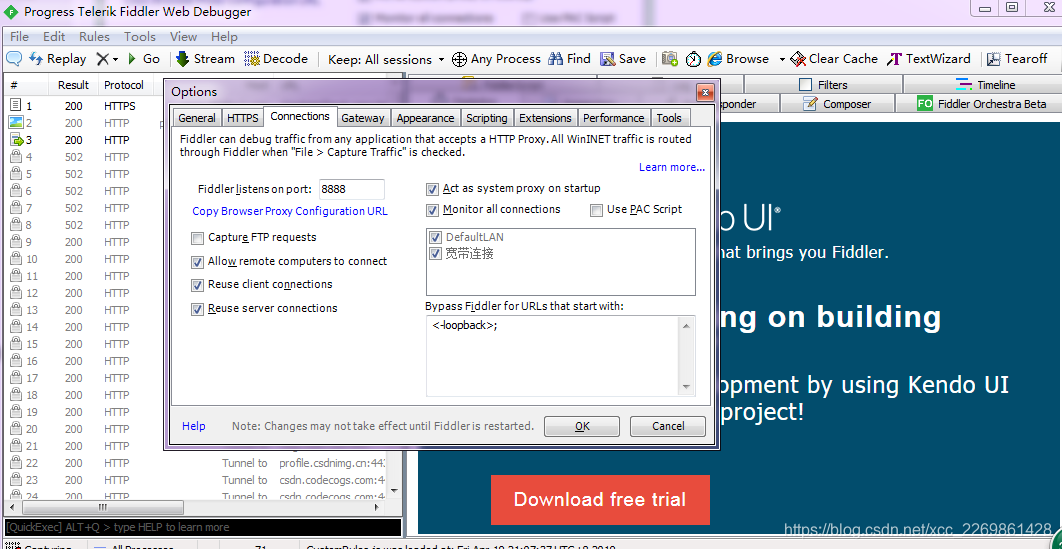
Task: Click Copy Browser Proxy Configuration URL link
Action: pos(290,211)
